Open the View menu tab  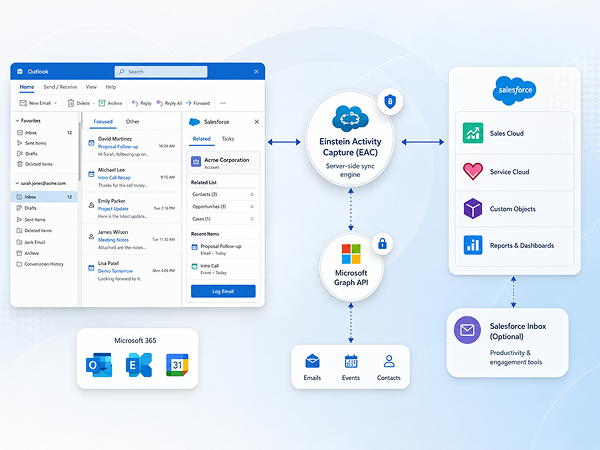(x=91, y=87)
